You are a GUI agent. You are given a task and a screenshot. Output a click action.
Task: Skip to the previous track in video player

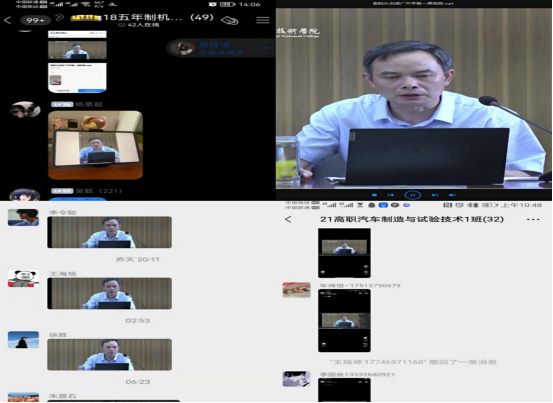(x=390, y=195)
